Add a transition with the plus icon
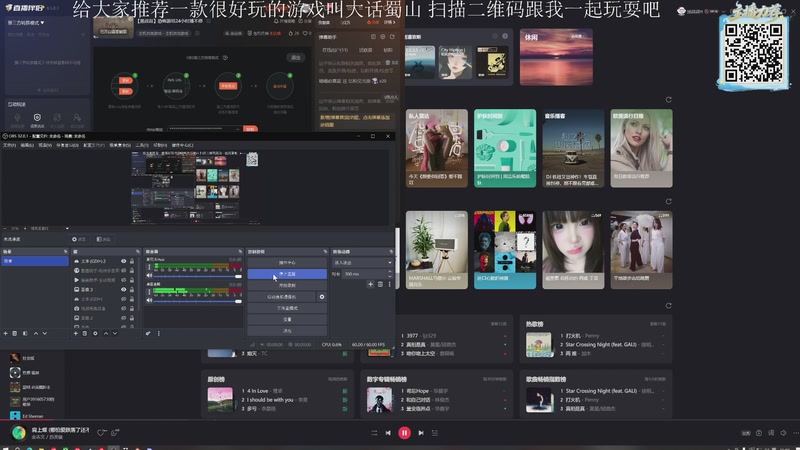The image size is (800, 450). 370,284
